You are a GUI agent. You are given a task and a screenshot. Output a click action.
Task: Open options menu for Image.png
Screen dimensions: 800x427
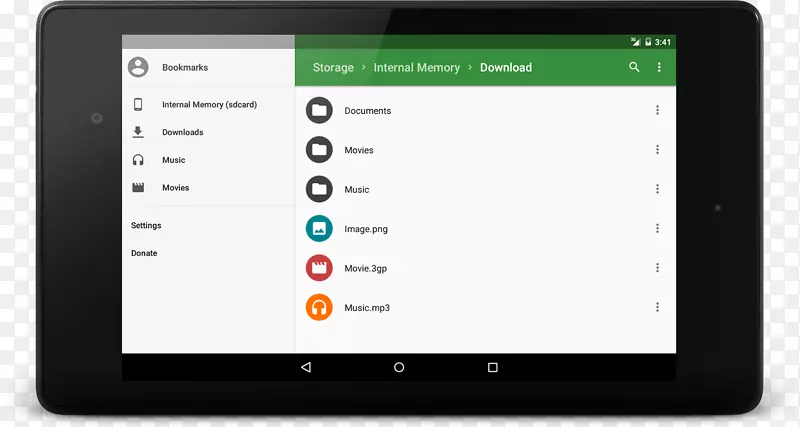pos(657,228)
